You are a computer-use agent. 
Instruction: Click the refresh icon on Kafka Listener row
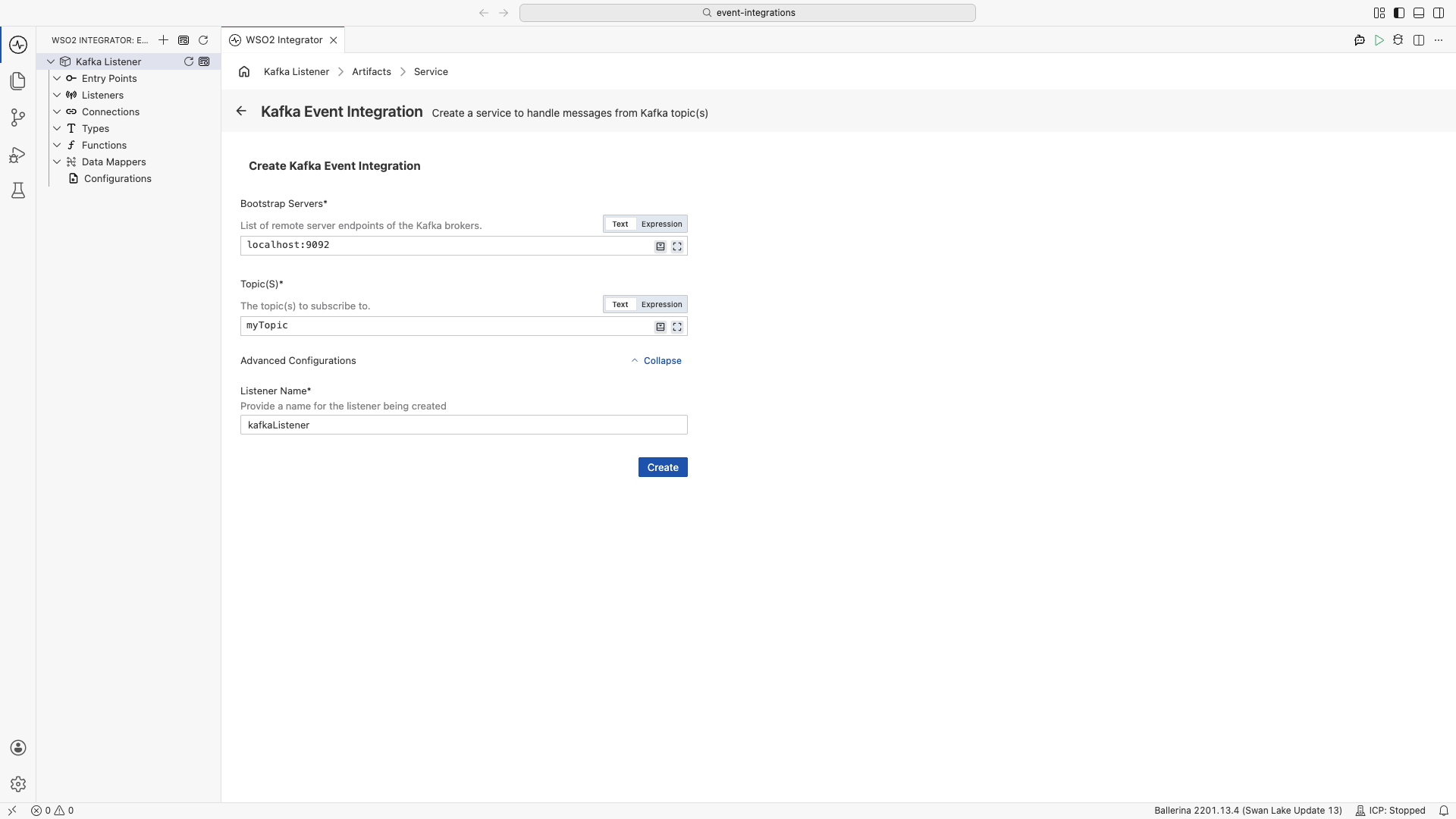click(189, 61)
